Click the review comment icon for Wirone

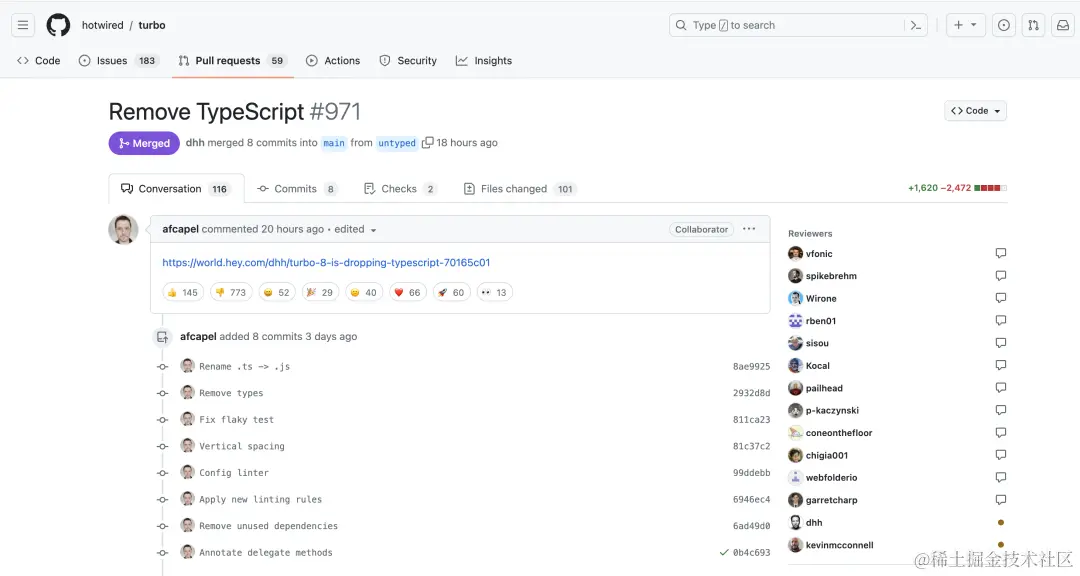tap(1001, 298)
